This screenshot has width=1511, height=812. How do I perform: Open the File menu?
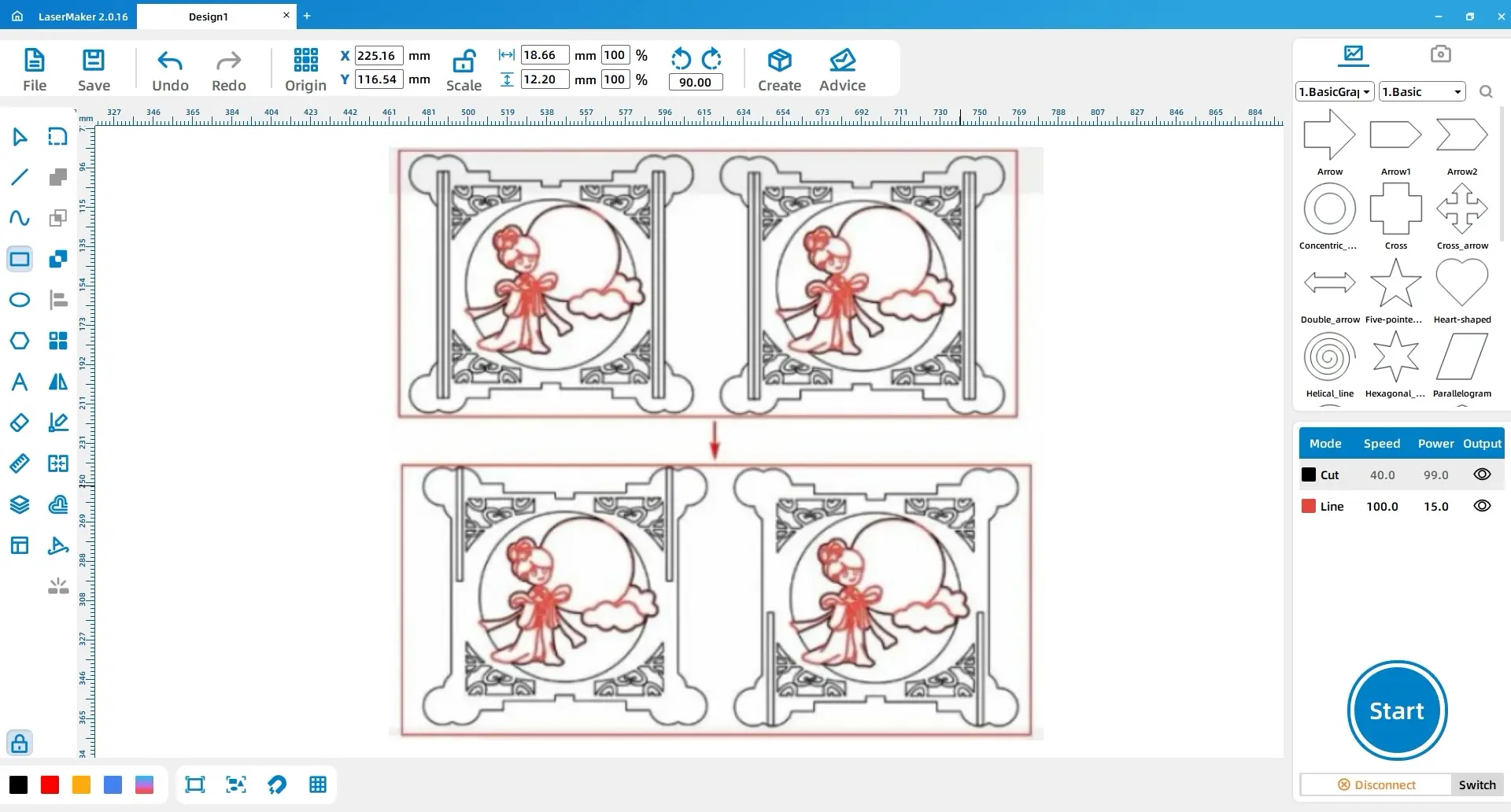coord(35,69)
